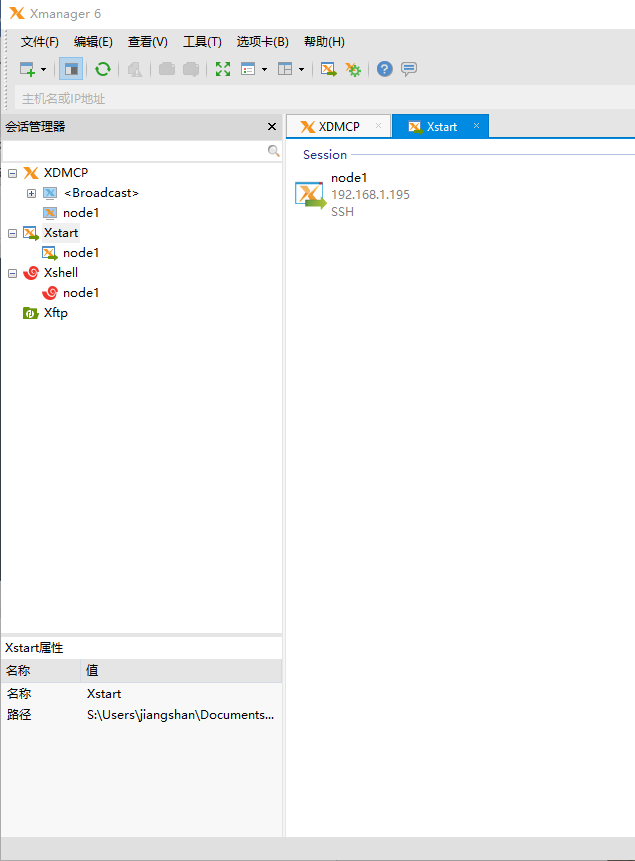Click the Session group header

pyautogui.click(x=325, y=155)
